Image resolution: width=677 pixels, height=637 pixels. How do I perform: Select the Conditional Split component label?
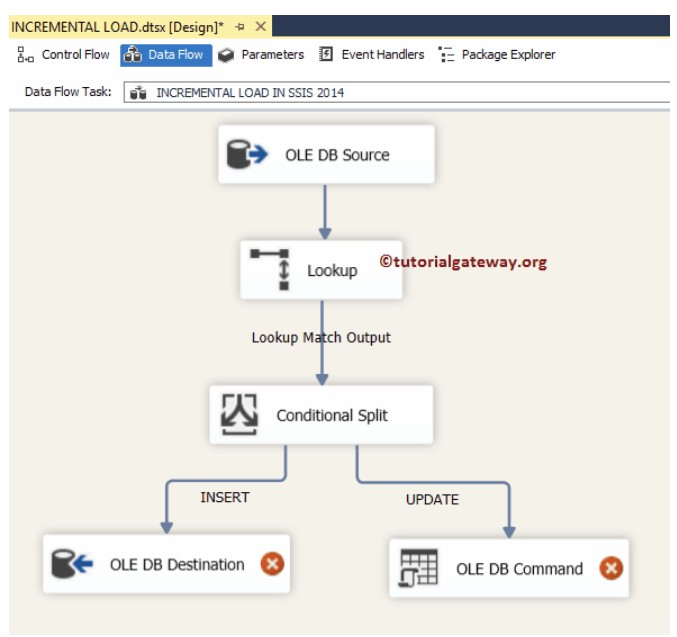point(332,415)
